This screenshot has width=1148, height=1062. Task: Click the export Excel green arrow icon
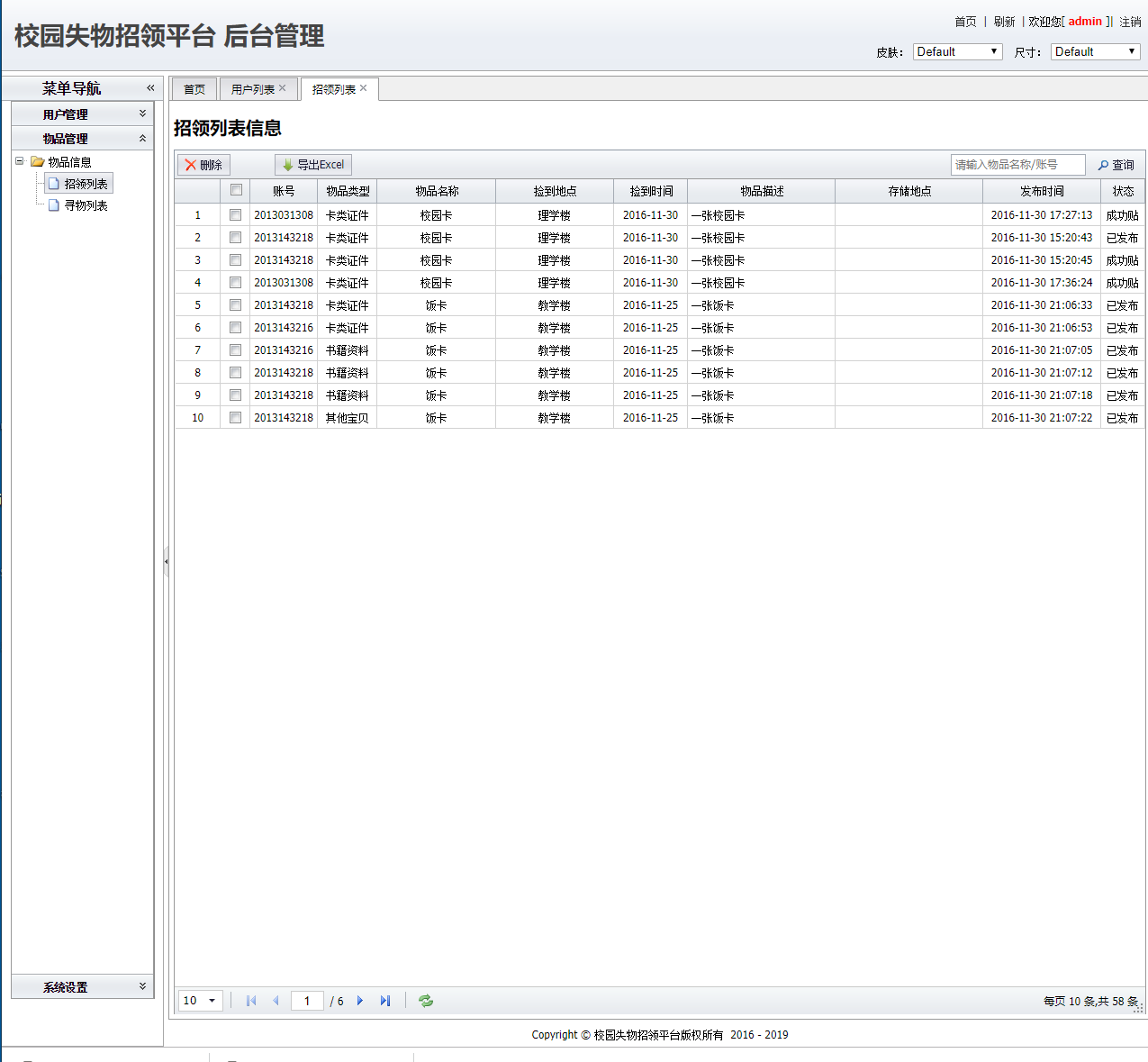pos(288,165)
